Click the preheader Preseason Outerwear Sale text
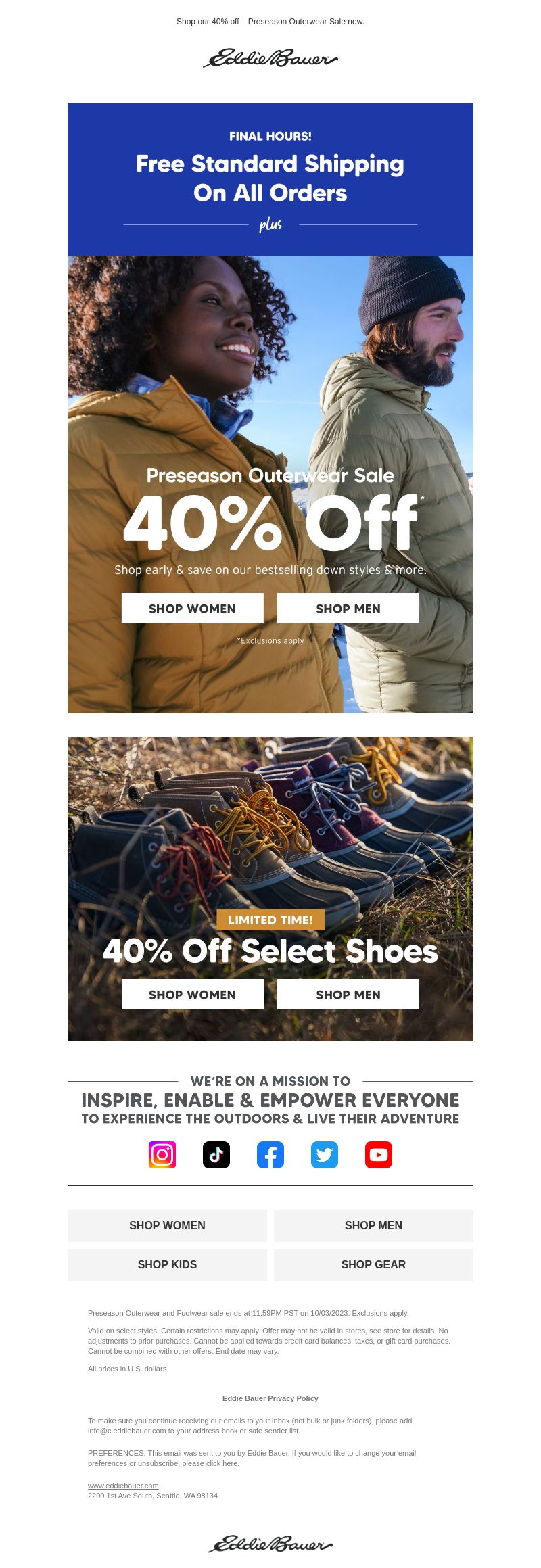Screen dimensions: 541x1568 270,22
